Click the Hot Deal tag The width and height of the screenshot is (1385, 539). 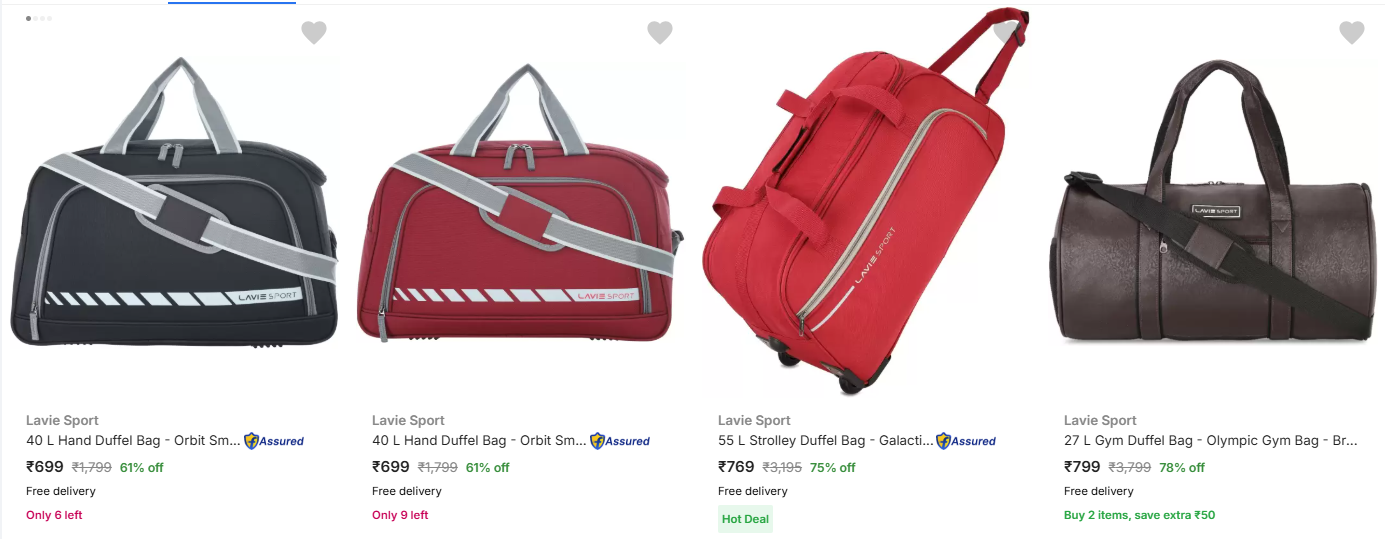tap(745, 519)
